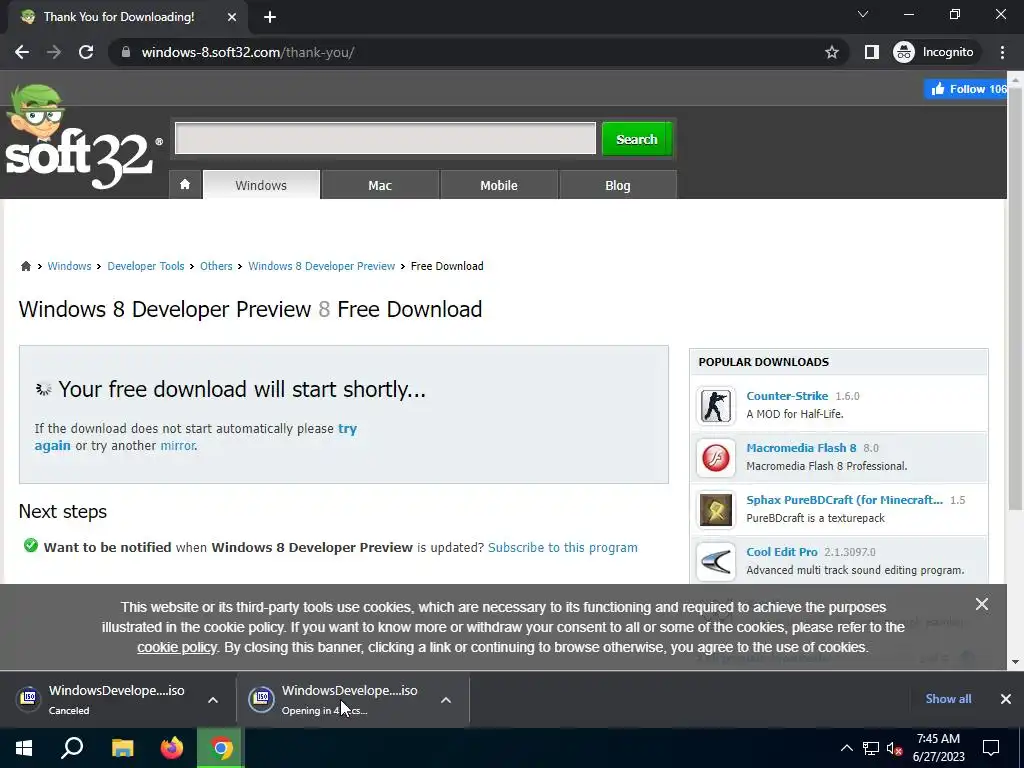Open the site home icon tab

pos(185,185)
